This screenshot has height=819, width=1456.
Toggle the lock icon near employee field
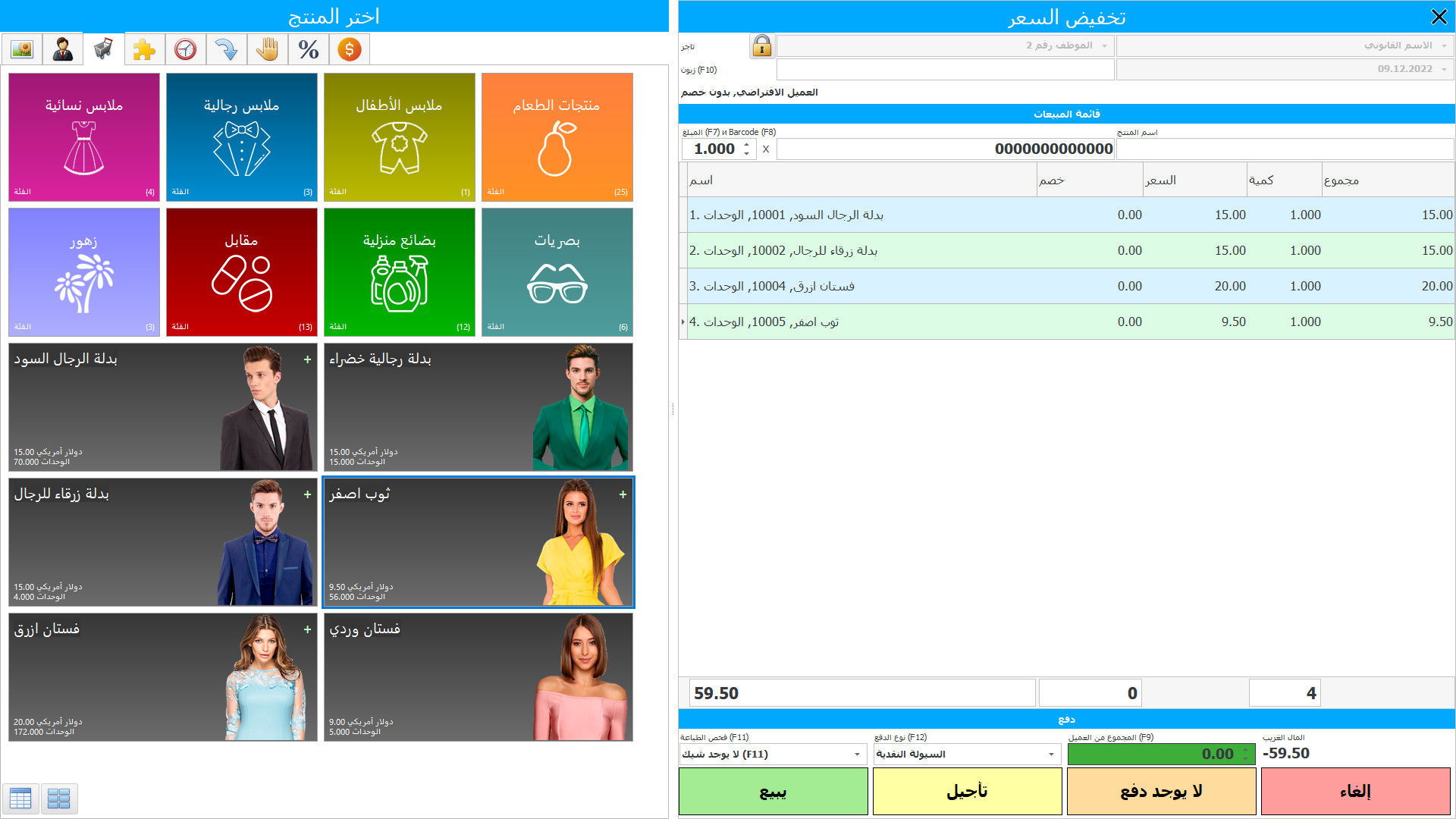tap(761, 46)
